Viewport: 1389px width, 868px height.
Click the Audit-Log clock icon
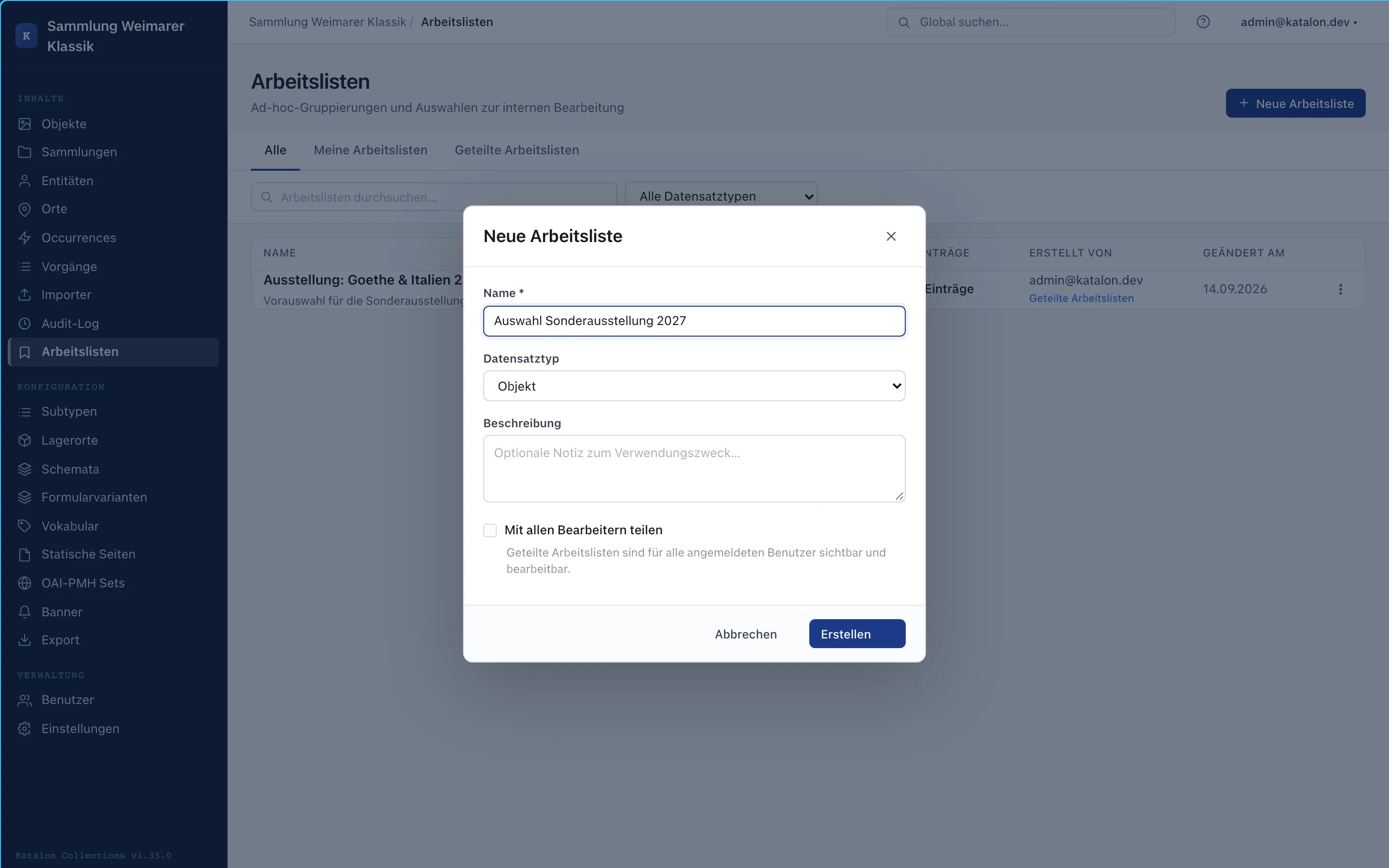click(x=24, y=323)
